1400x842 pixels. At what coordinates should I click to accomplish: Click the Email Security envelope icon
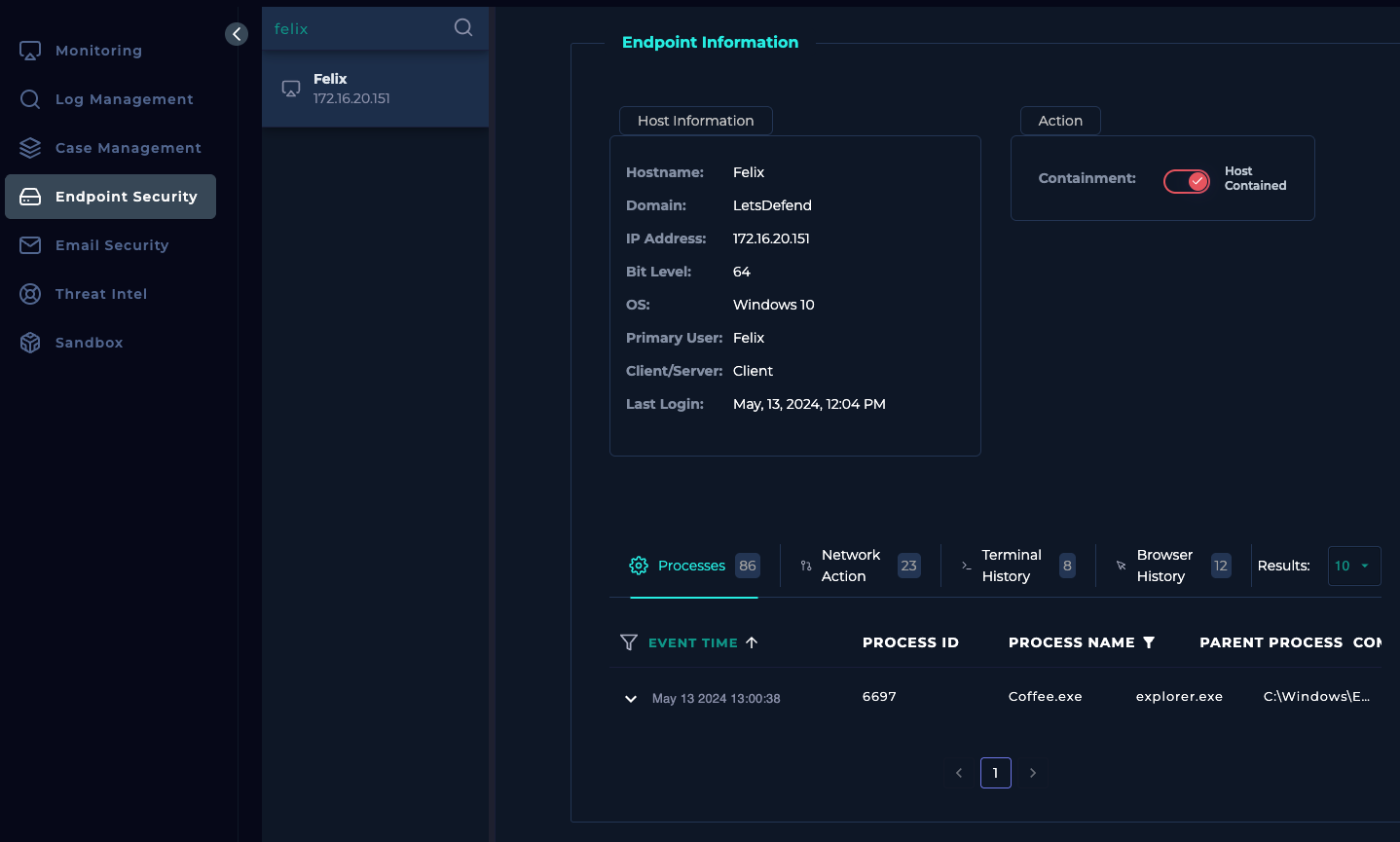tap(30, 245)
